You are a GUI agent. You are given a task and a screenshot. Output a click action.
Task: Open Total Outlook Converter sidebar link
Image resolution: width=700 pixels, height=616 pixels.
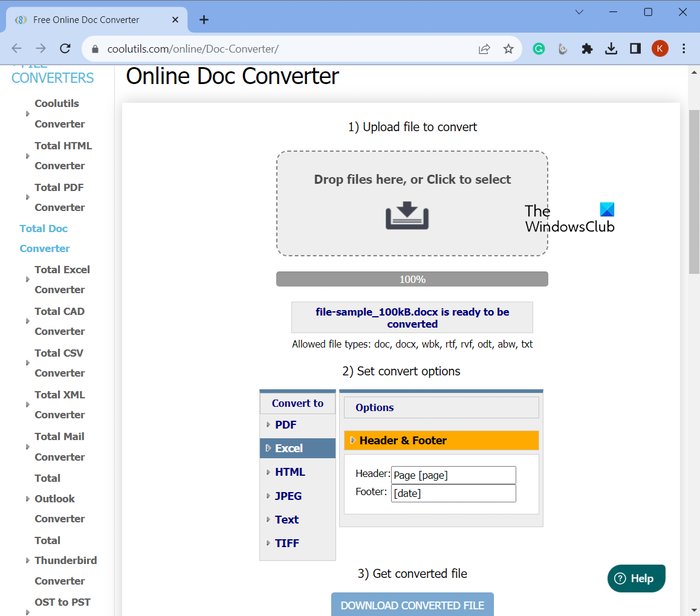[59, 499]
